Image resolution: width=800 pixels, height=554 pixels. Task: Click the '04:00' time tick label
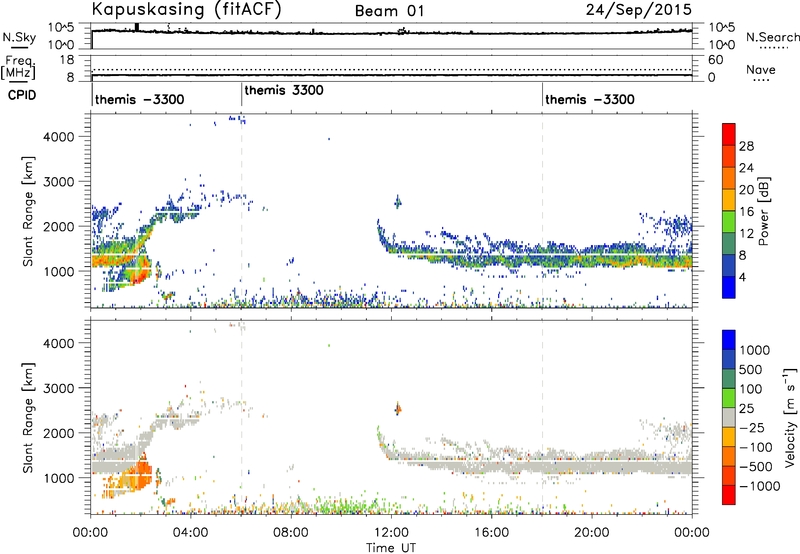[191, 533]
